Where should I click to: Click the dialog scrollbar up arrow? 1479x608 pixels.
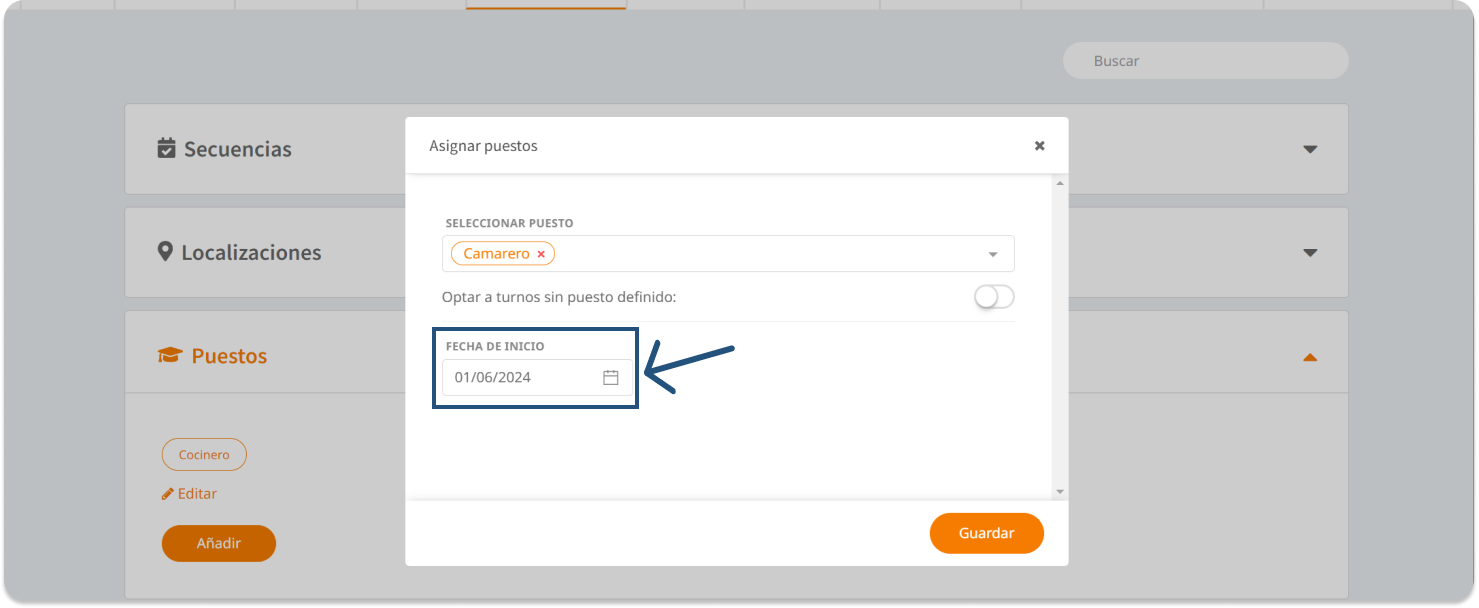[1060, 183]
